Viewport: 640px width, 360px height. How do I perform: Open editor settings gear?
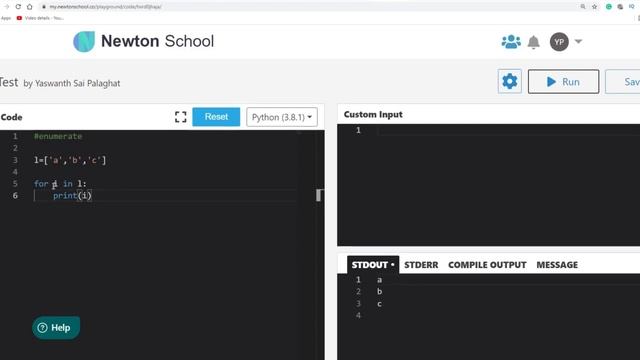(509, 81)
